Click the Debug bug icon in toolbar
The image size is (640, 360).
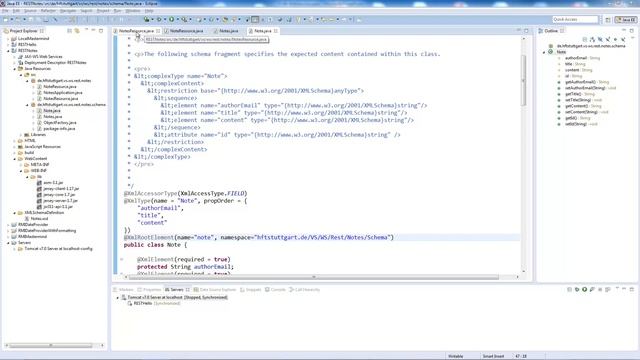click(159, 19)
